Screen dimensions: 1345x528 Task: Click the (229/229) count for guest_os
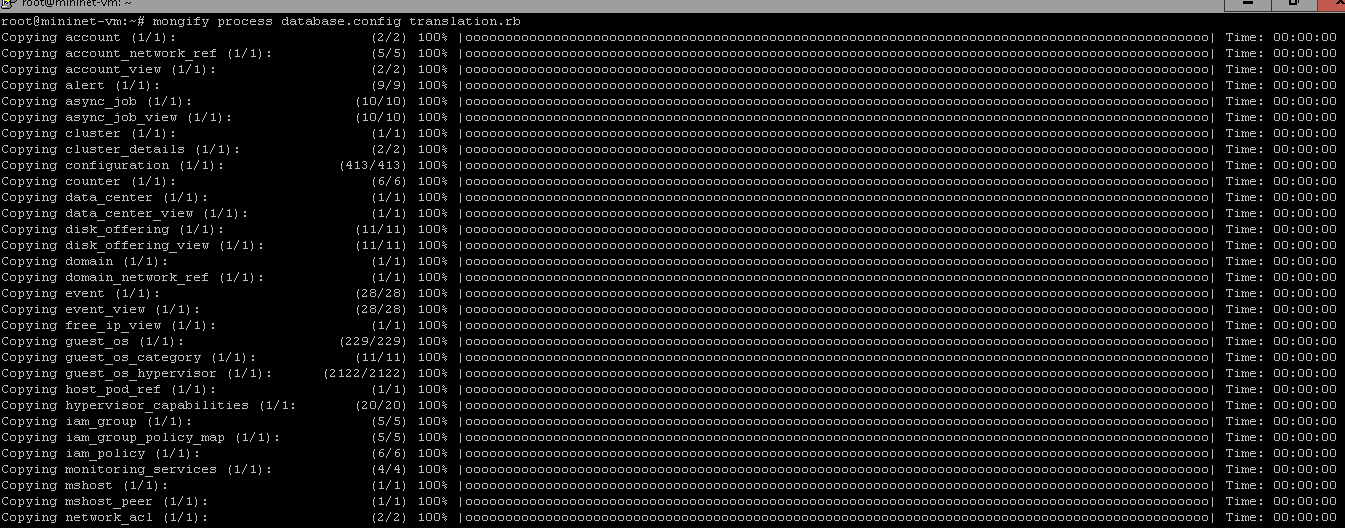[373, 341]
